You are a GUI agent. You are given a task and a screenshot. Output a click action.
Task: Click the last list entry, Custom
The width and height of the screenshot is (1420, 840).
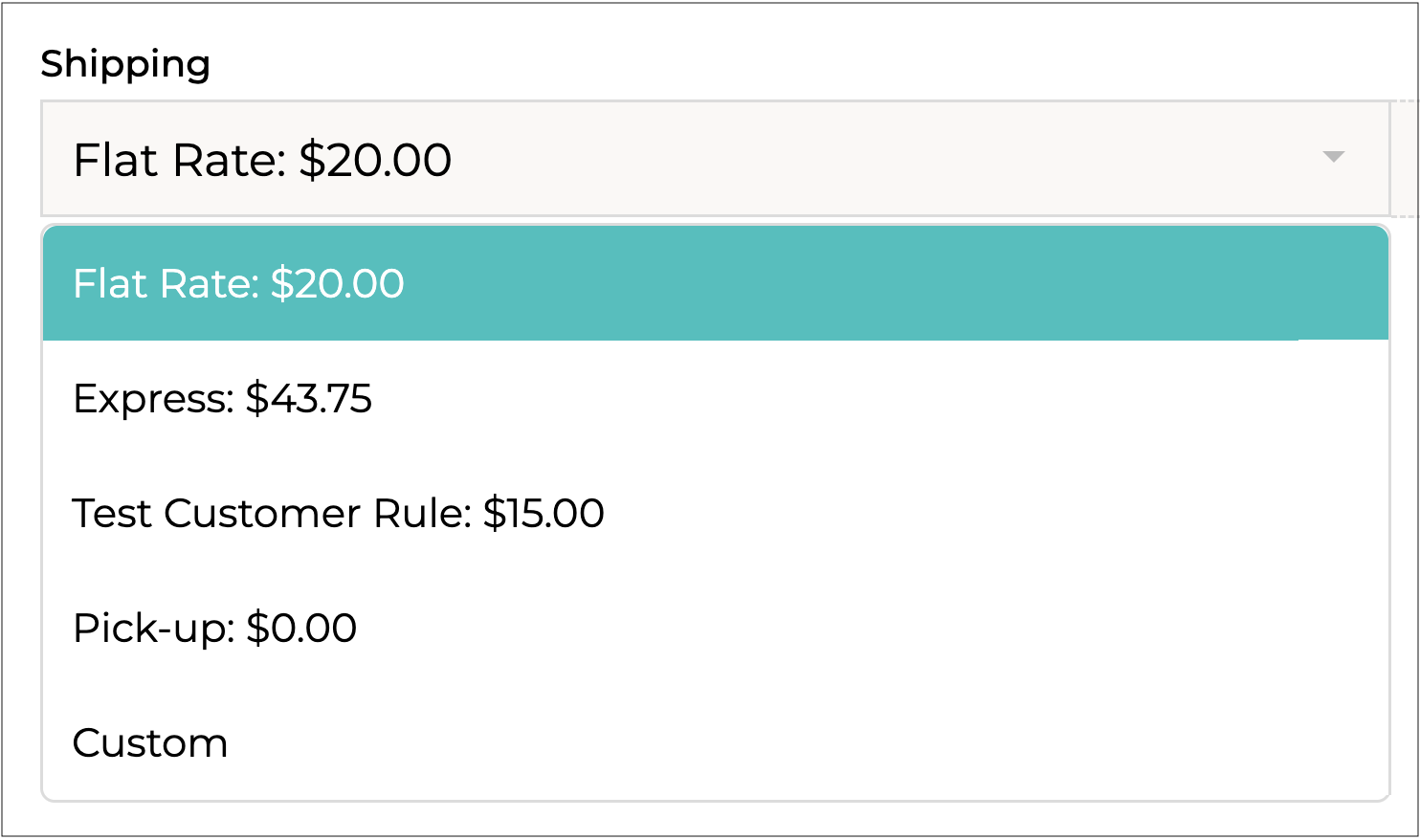tap(150, 743)
